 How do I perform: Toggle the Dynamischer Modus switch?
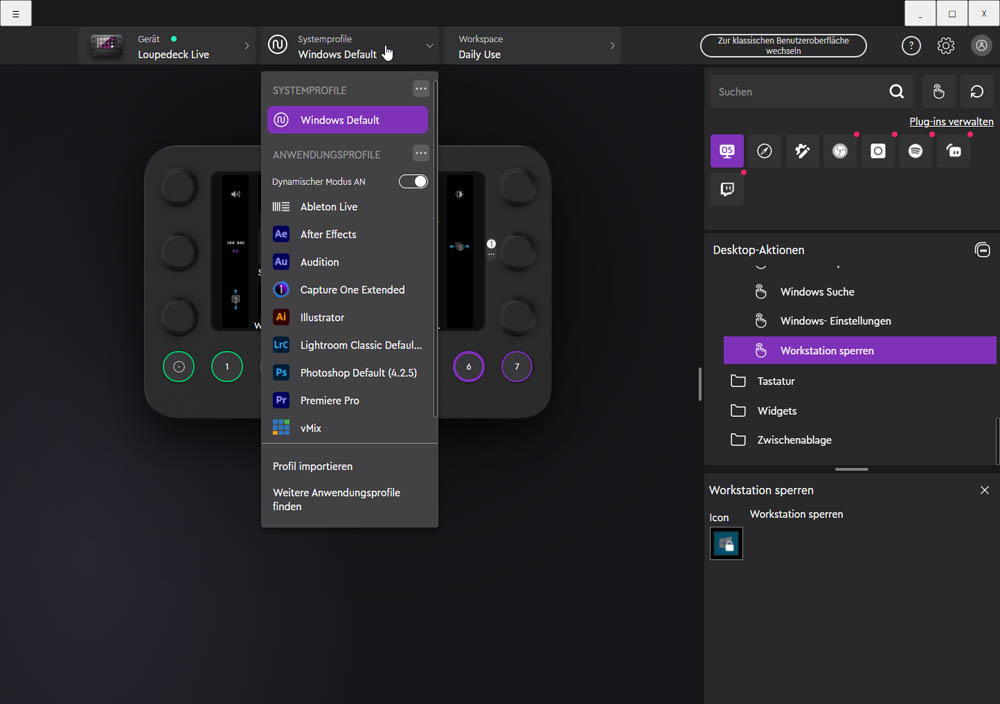click(x=413, y=182)
